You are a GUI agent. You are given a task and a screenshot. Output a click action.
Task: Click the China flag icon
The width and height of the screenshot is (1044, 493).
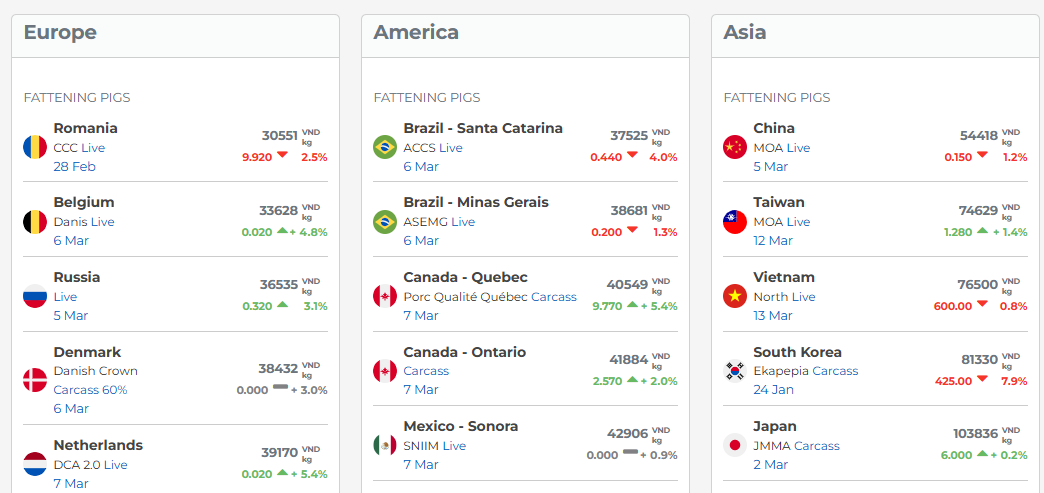(x=735, y=147)
